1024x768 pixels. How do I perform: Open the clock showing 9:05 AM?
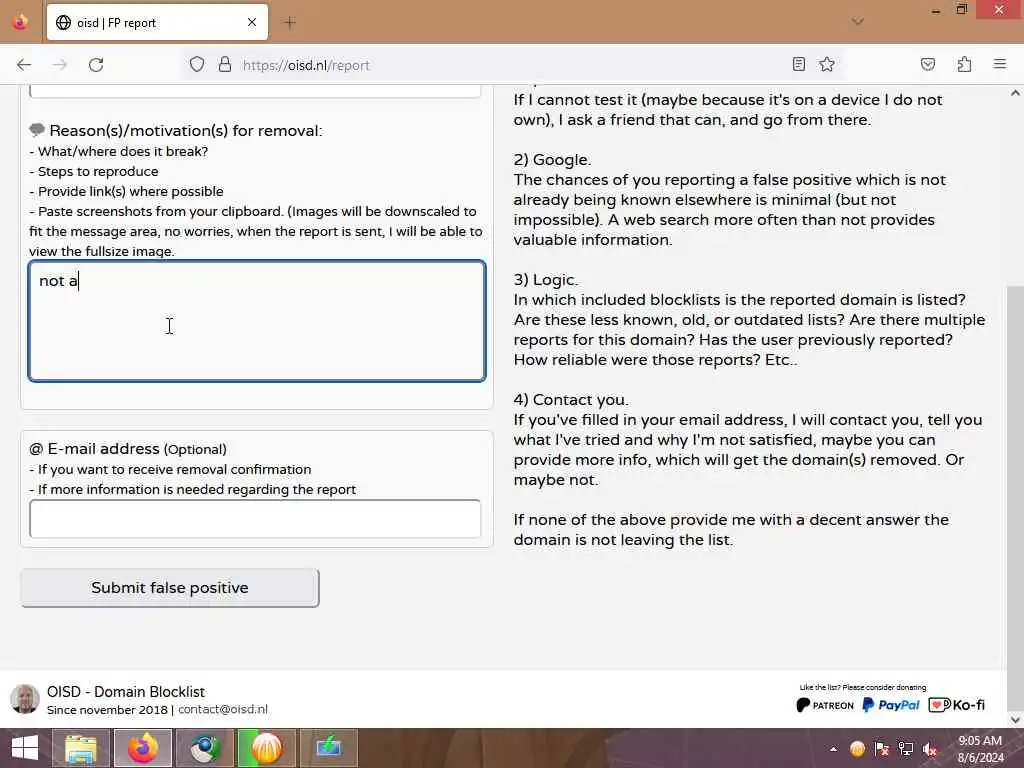point(980,749)
